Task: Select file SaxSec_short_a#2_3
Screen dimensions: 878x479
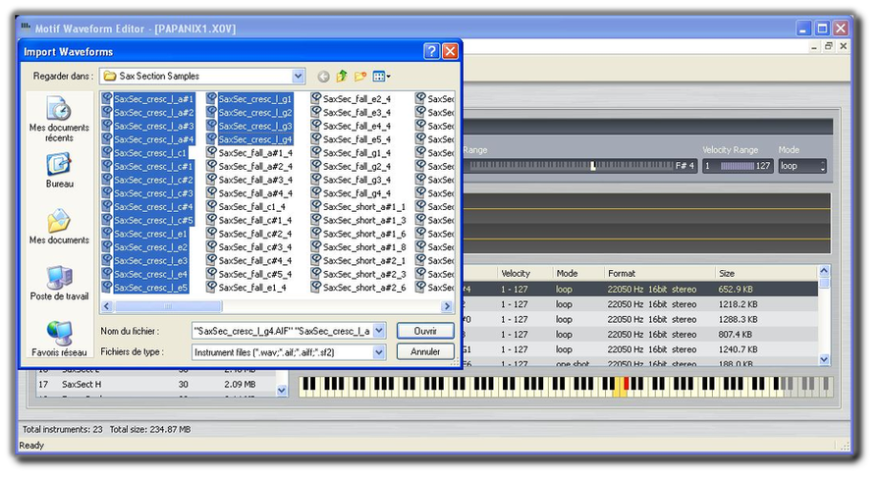Action: click(364, 274)
